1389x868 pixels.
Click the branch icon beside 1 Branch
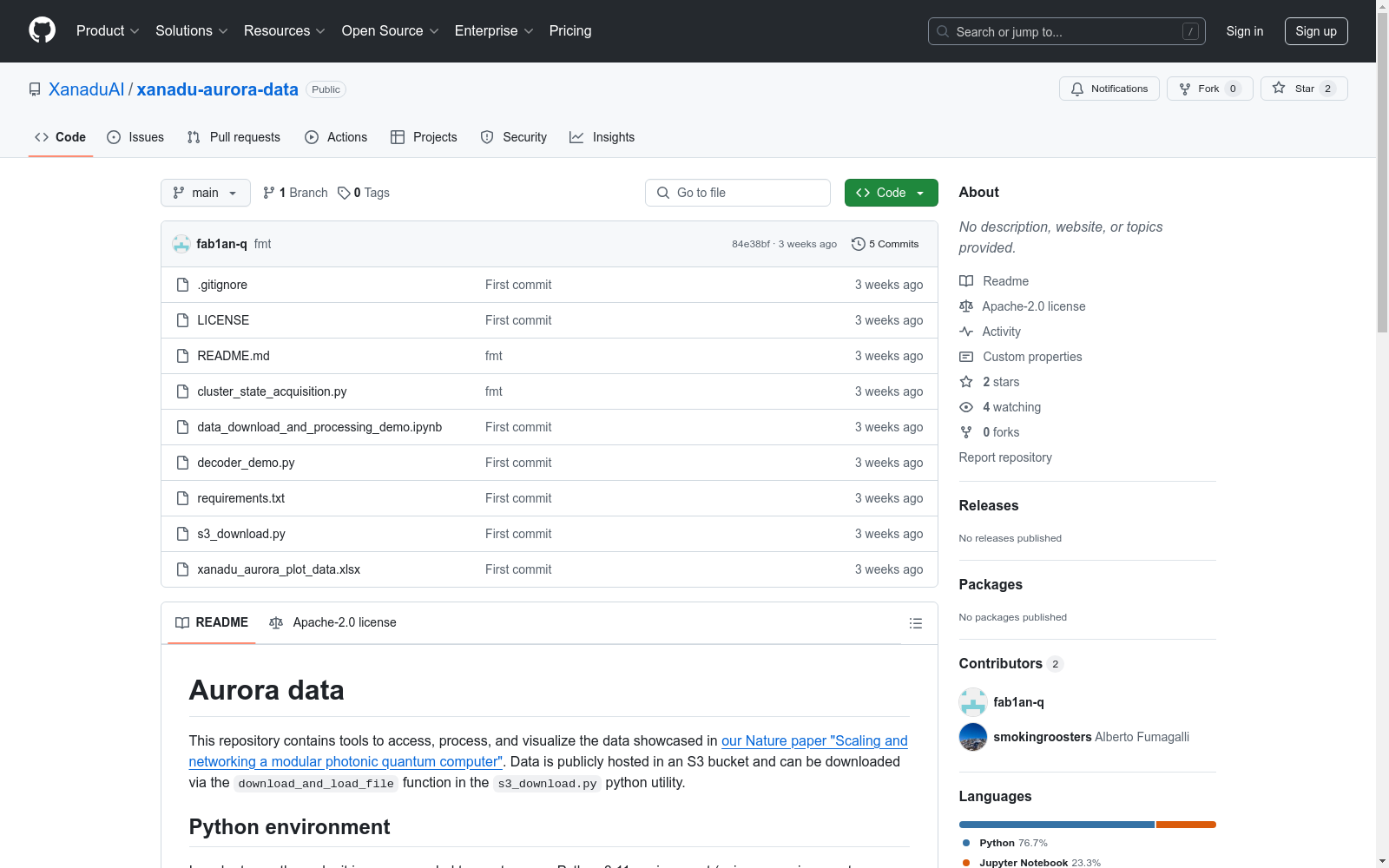[x=269, y=193]
